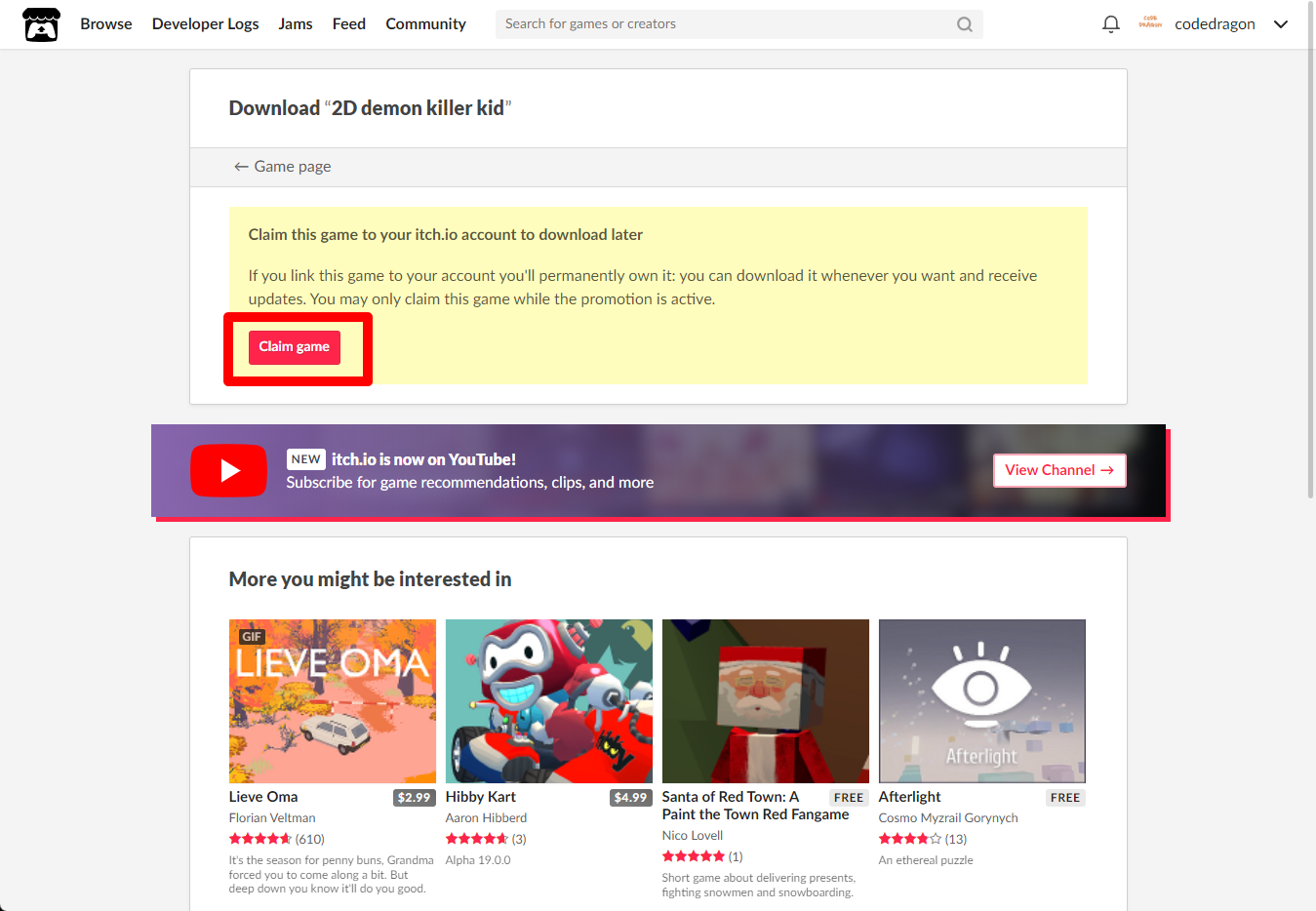The width and height of the screenshot is (1316, 911).
Task: Click the search magnifier icon
Action: tap(965, 24)
